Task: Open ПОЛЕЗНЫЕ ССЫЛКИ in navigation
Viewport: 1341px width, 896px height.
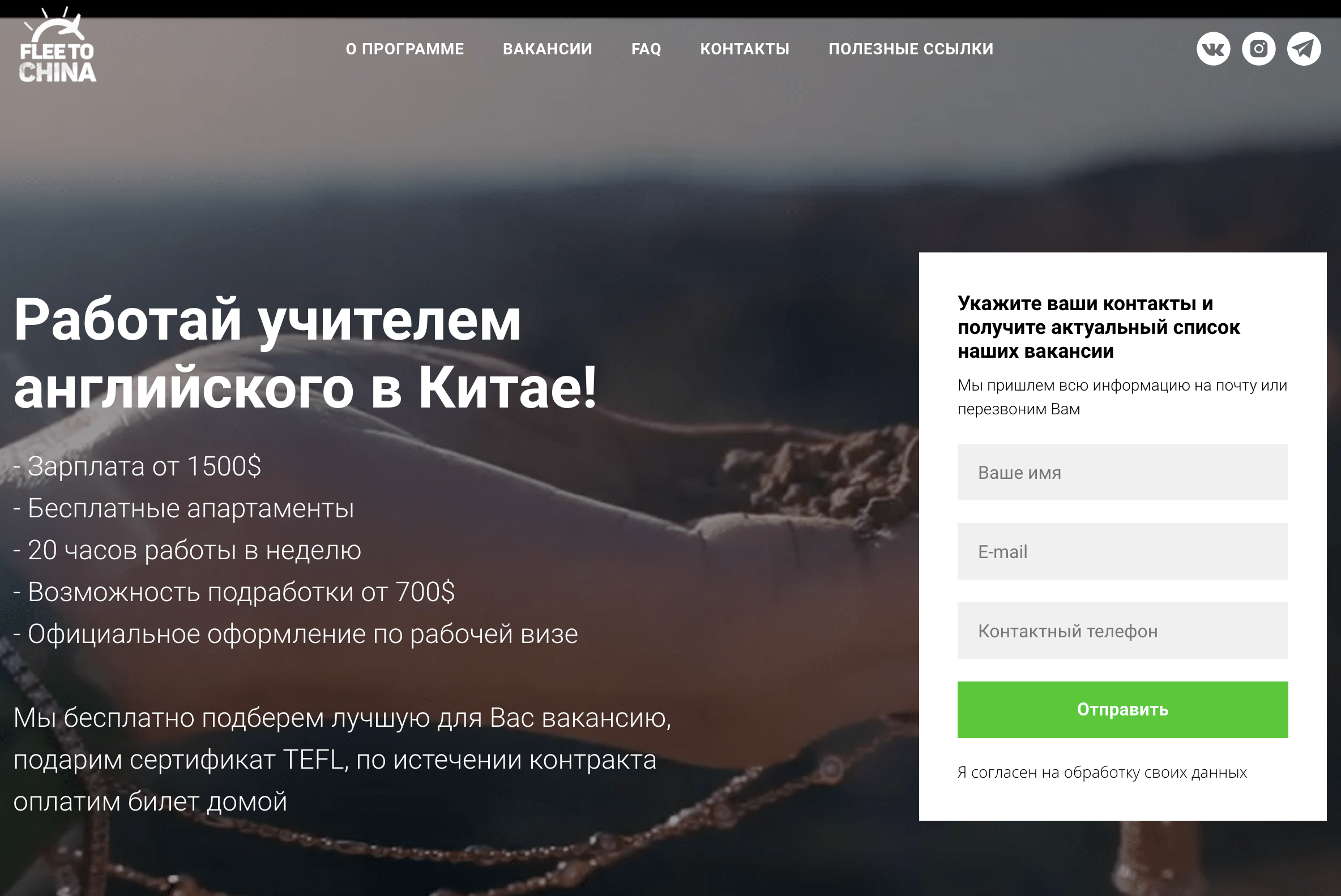Action: (911, 49)
